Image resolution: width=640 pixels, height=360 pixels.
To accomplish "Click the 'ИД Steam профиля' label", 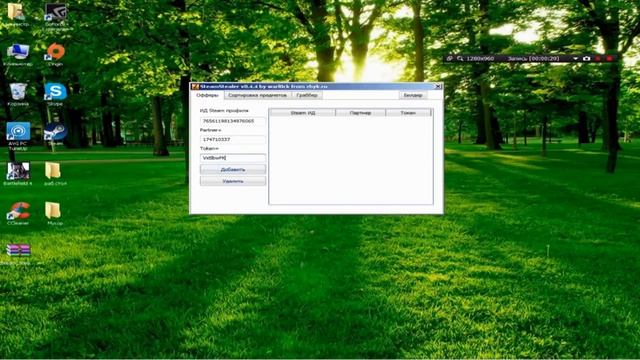I will click(x=224, y=111).
